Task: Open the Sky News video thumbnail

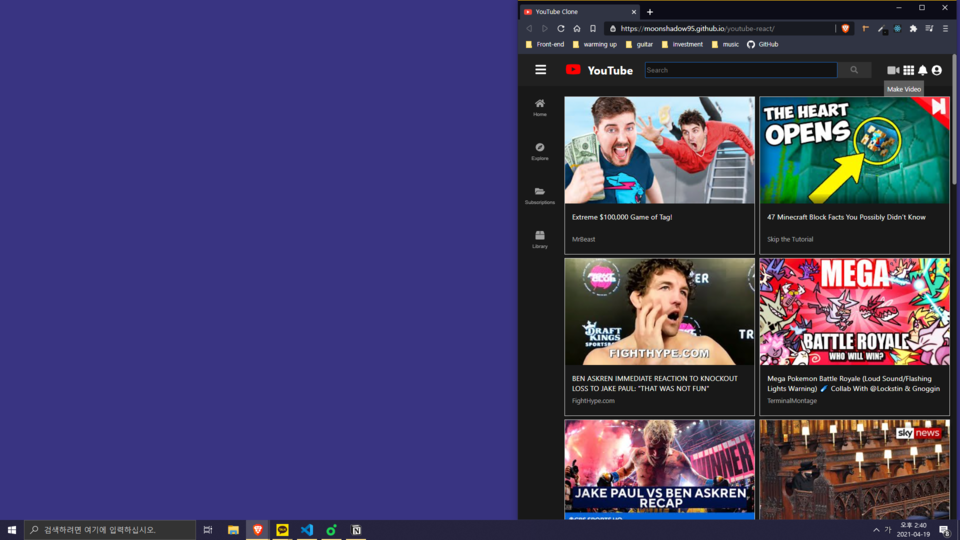Action: click(854, 469)
